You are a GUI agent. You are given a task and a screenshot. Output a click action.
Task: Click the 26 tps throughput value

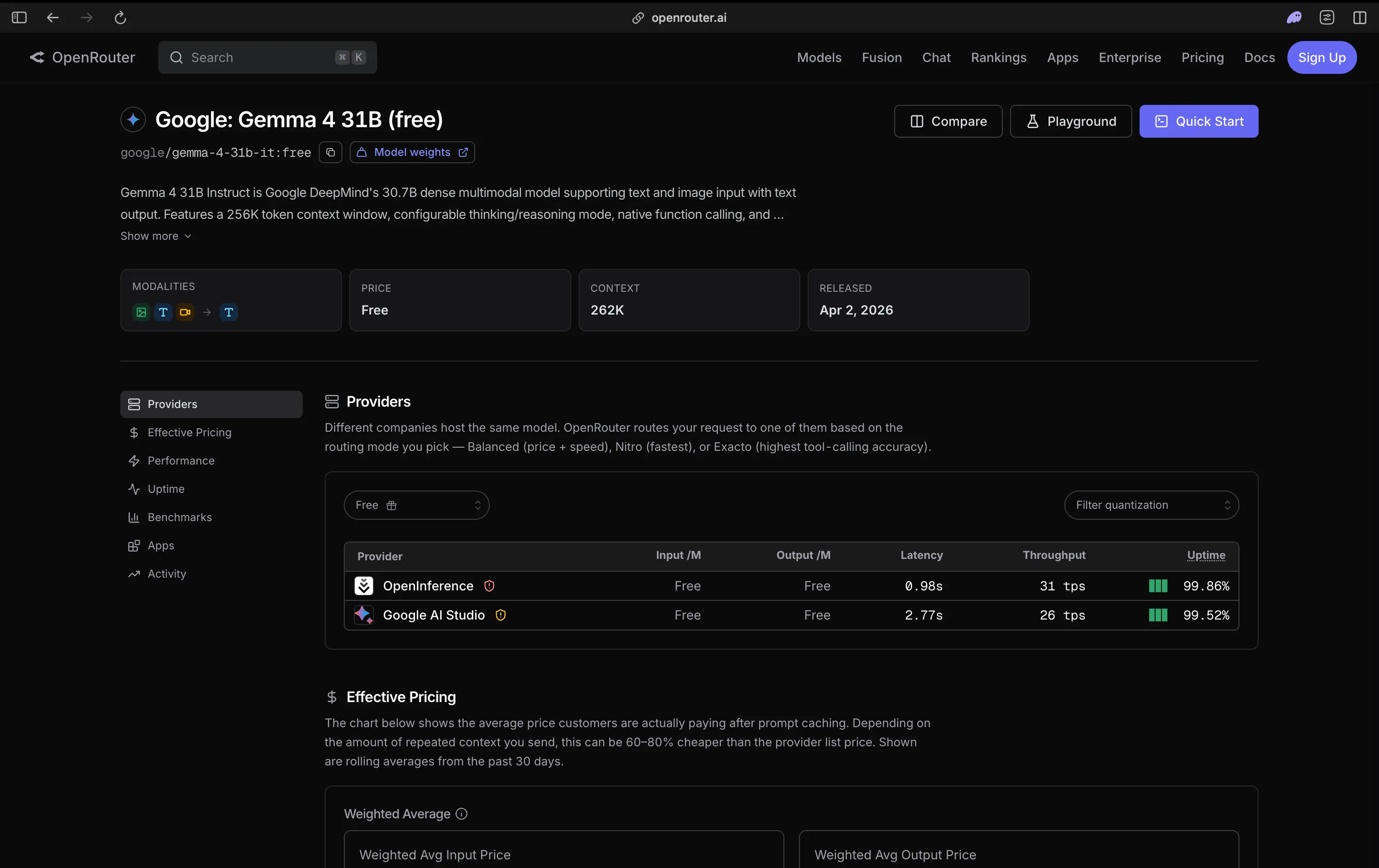point(1063,615)
